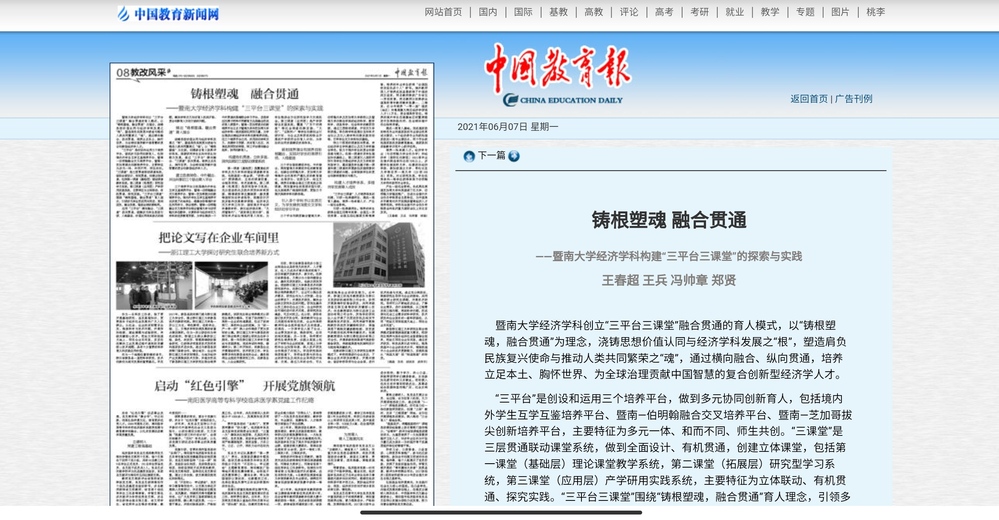This screenshot has width=999, height=520.
Task: Click the right arrow icon after 下一篇
Action: tap(514, 156)
